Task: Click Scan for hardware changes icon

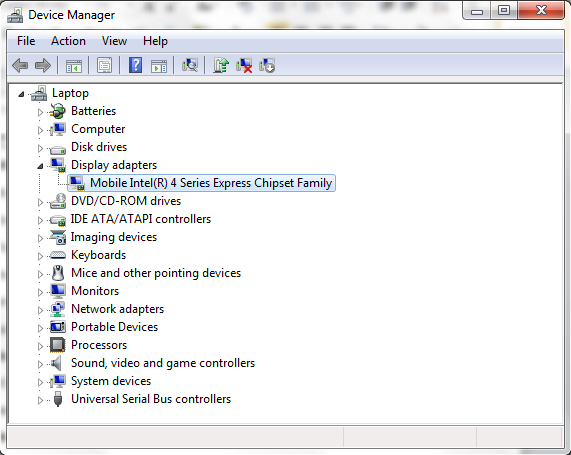Action: pyautogui.click(x=190, y=66)
